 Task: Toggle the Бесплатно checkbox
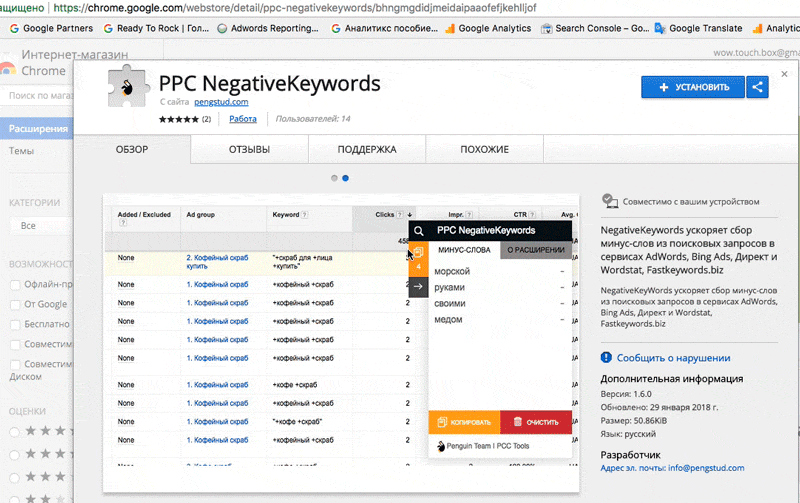(15, 324)
